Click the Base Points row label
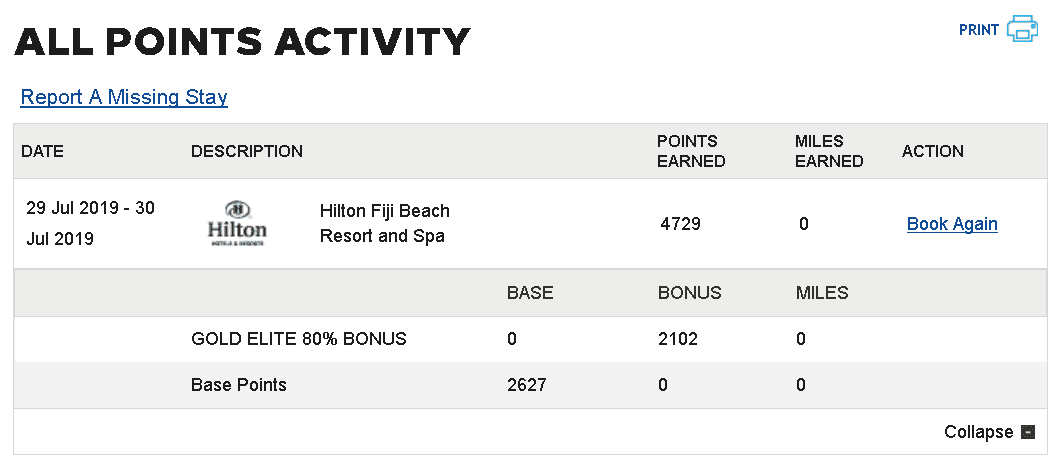This screenshot has height=462, width=1063. 239,385
